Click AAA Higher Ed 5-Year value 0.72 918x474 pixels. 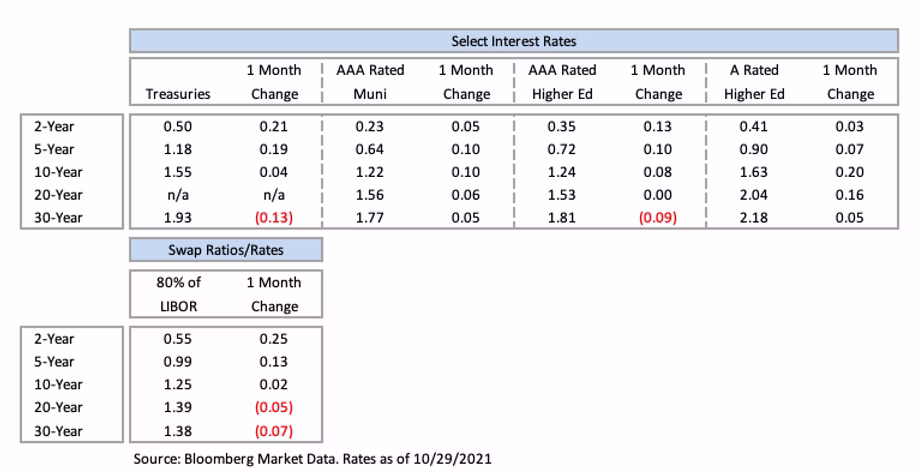pyautogui.click(x=562, y=149)
